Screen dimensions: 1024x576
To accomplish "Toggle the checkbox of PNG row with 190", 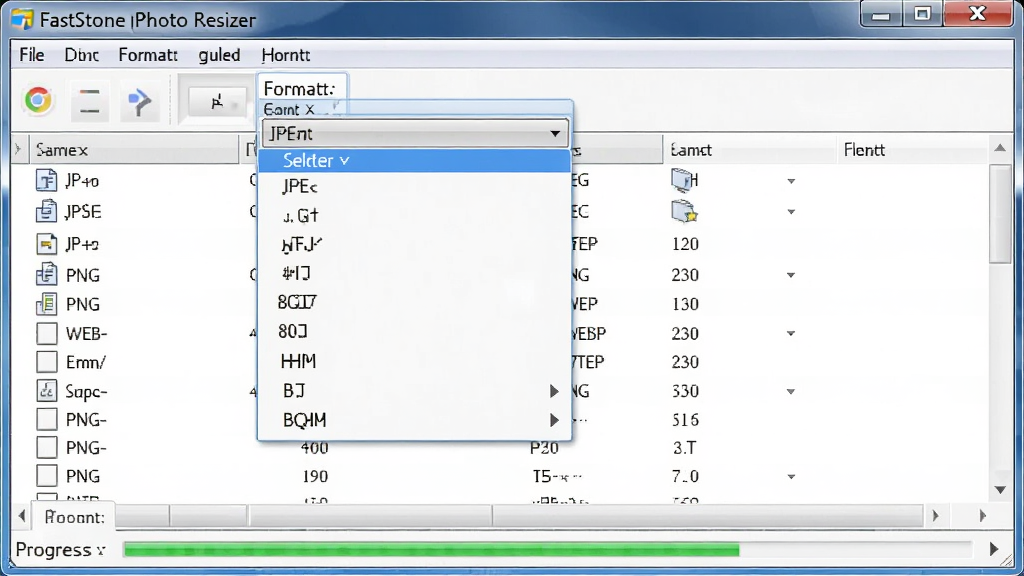I will click(46, 476).
